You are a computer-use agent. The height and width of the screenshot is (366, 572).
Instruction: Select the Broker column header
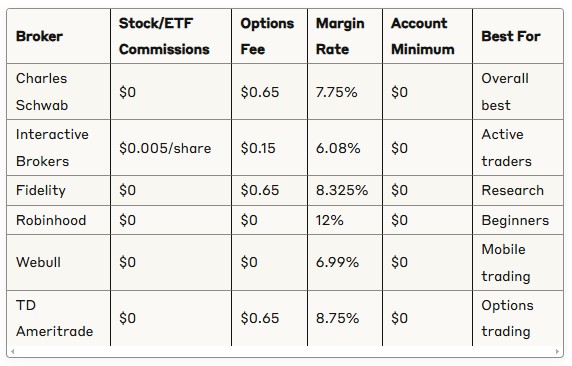tap(59, 36)
